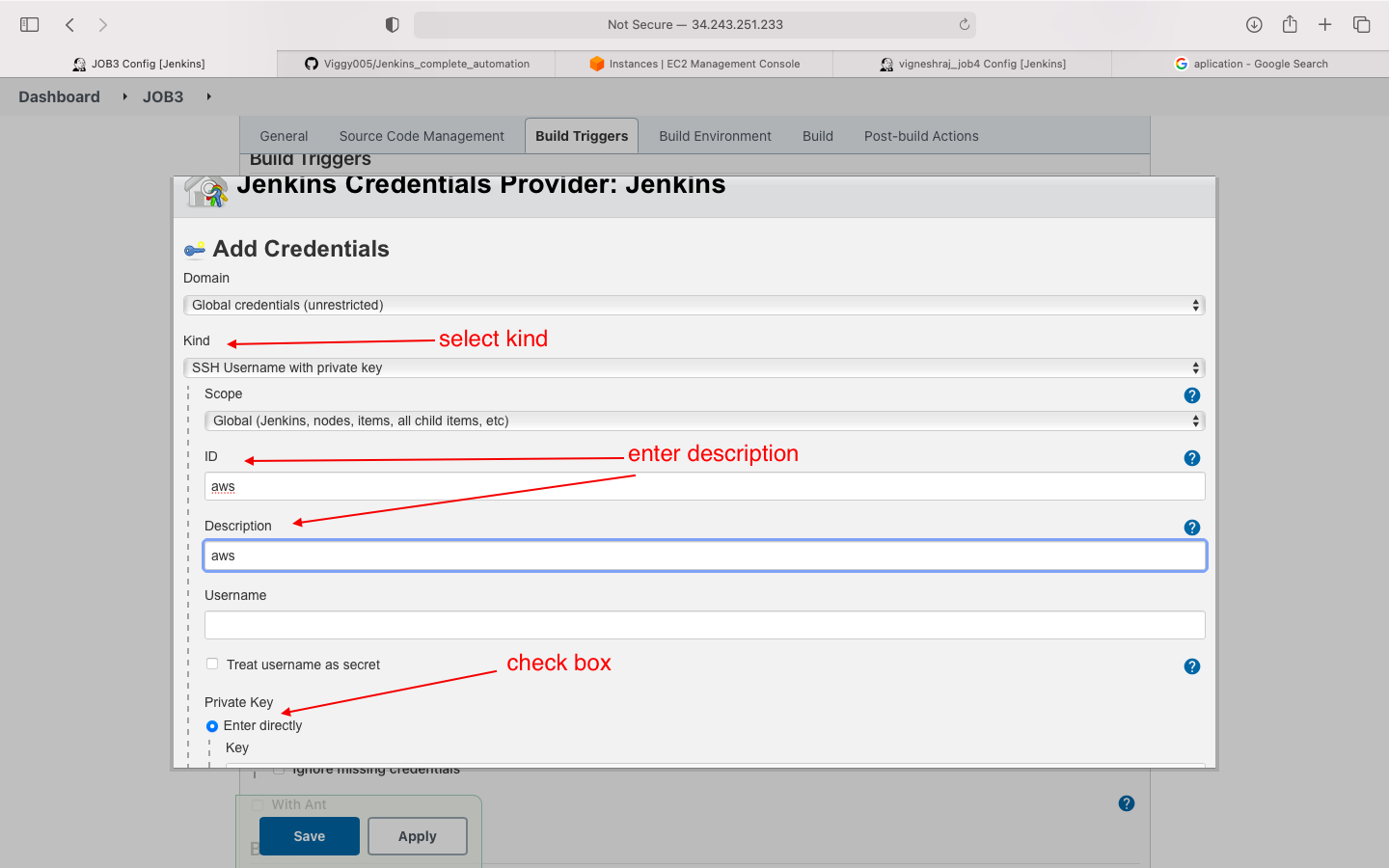Screen dimensions: 1389x868
Task: Go forward with the Safari forward arrow
Action: [102, 24]
